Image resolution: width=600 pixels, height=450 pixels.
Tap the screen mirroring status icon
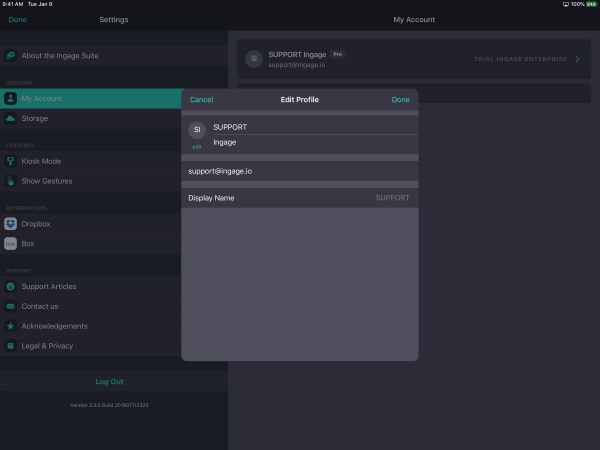click(566, 4)
